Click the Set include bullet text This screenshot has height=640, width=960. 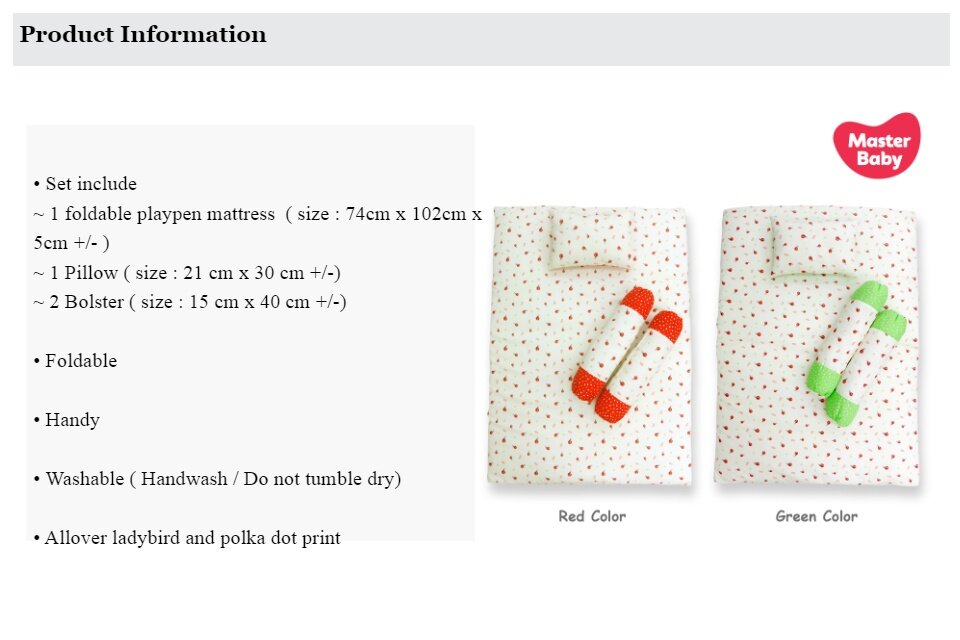pos(85,184)
